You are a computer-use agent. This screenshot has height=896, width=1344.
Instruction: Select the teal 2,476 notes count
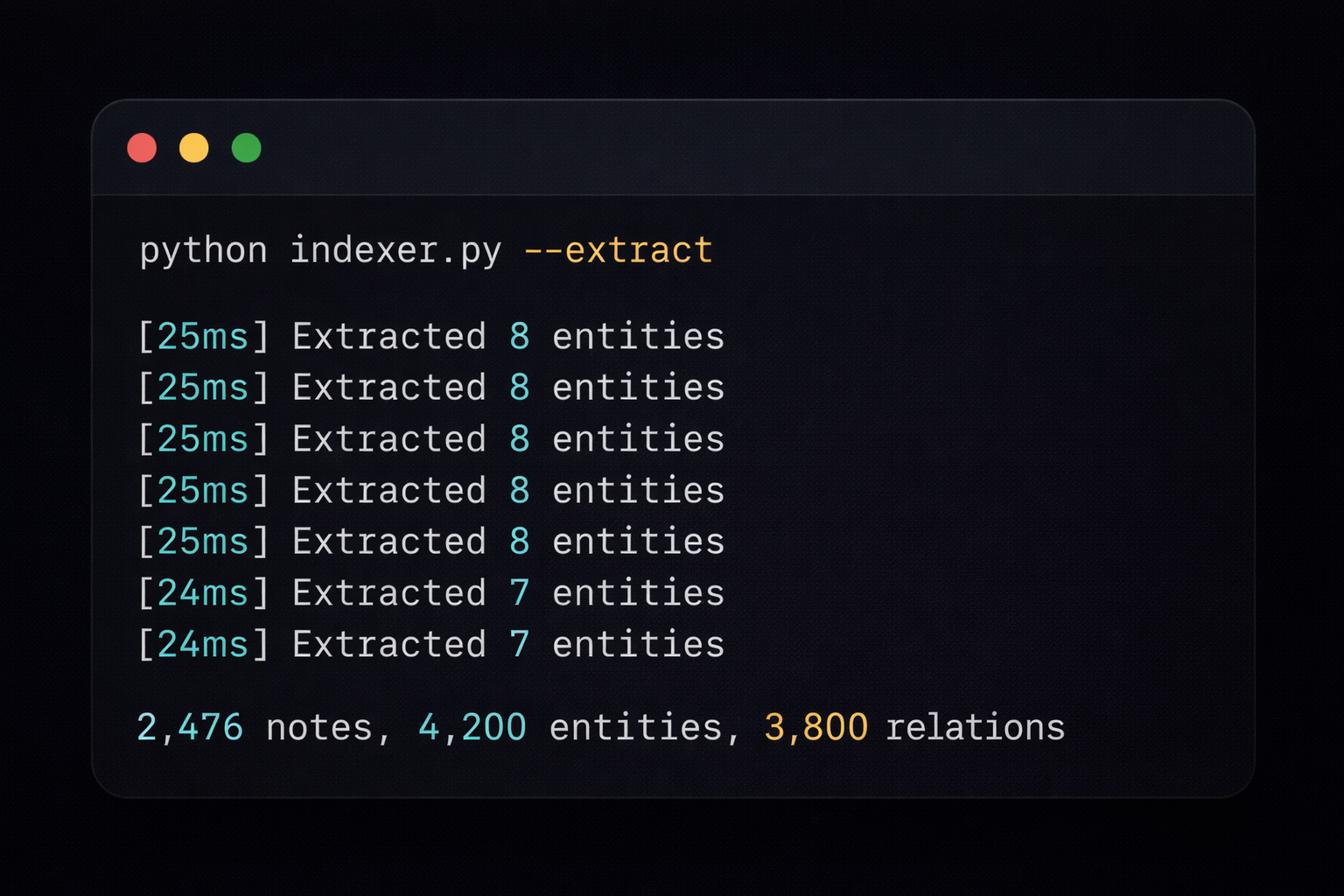(x=191, y=726)
